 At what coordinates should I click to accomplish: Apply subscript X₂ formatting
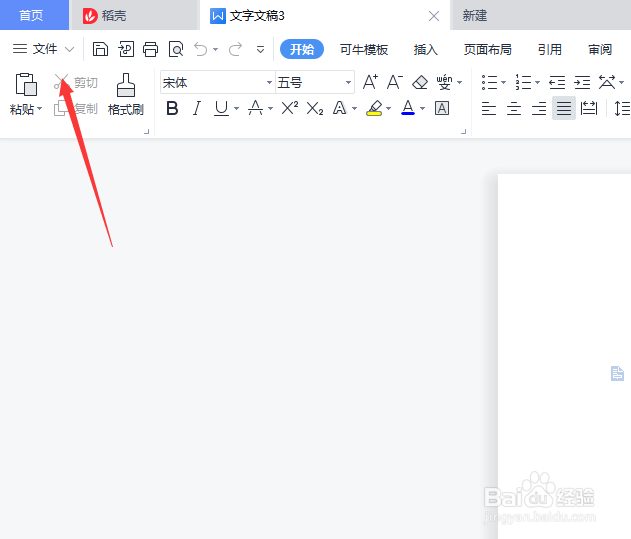click(x=315, y=108)
